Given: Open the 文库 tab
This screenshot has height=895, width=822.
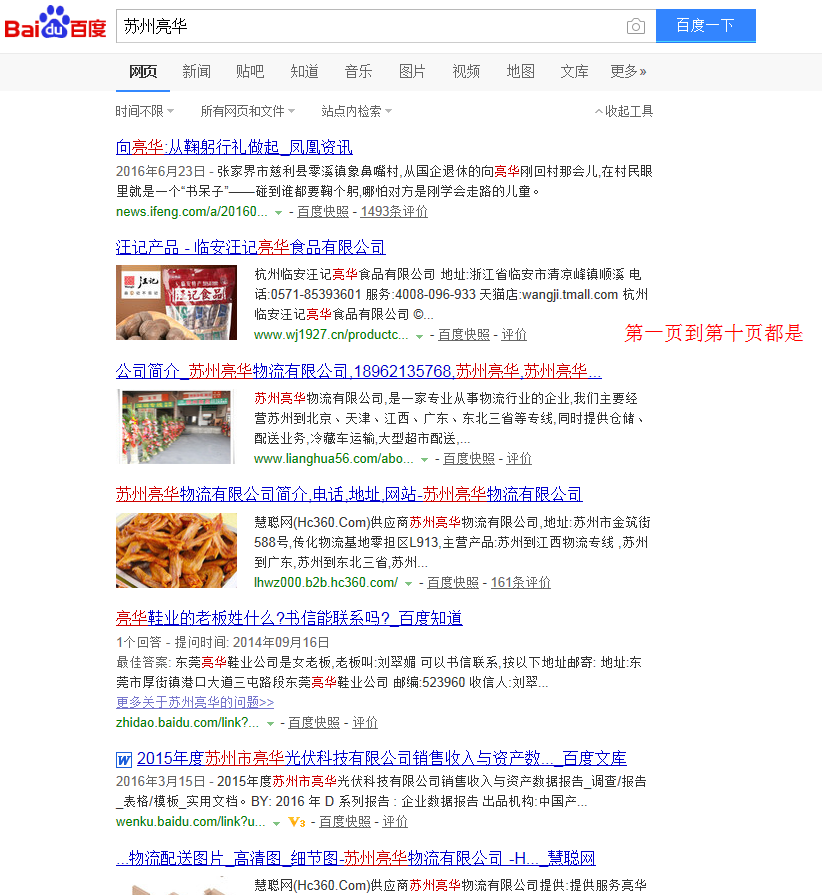Looking at the screenshot, I should pos(574,71).
